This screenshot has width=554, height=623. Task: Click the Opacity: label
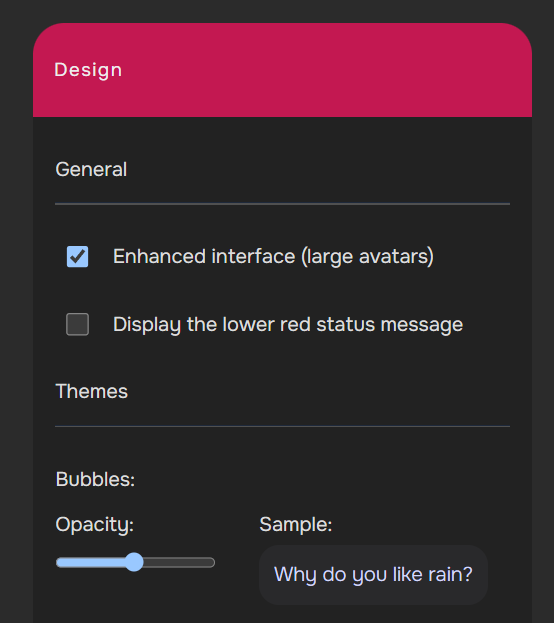click(95, 525)
